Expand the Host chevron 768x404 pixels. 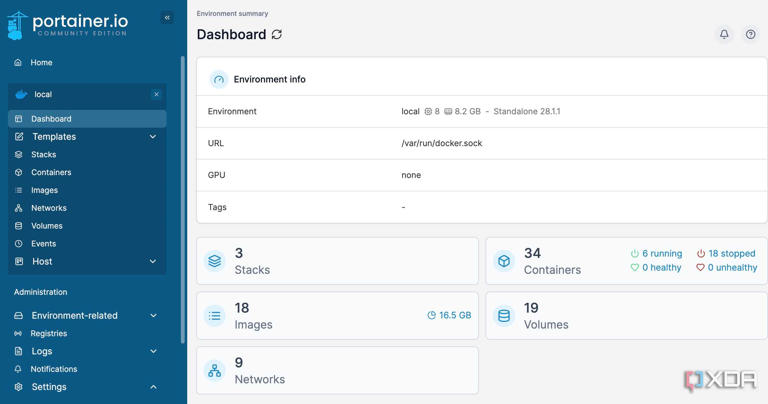pos(153,261)
